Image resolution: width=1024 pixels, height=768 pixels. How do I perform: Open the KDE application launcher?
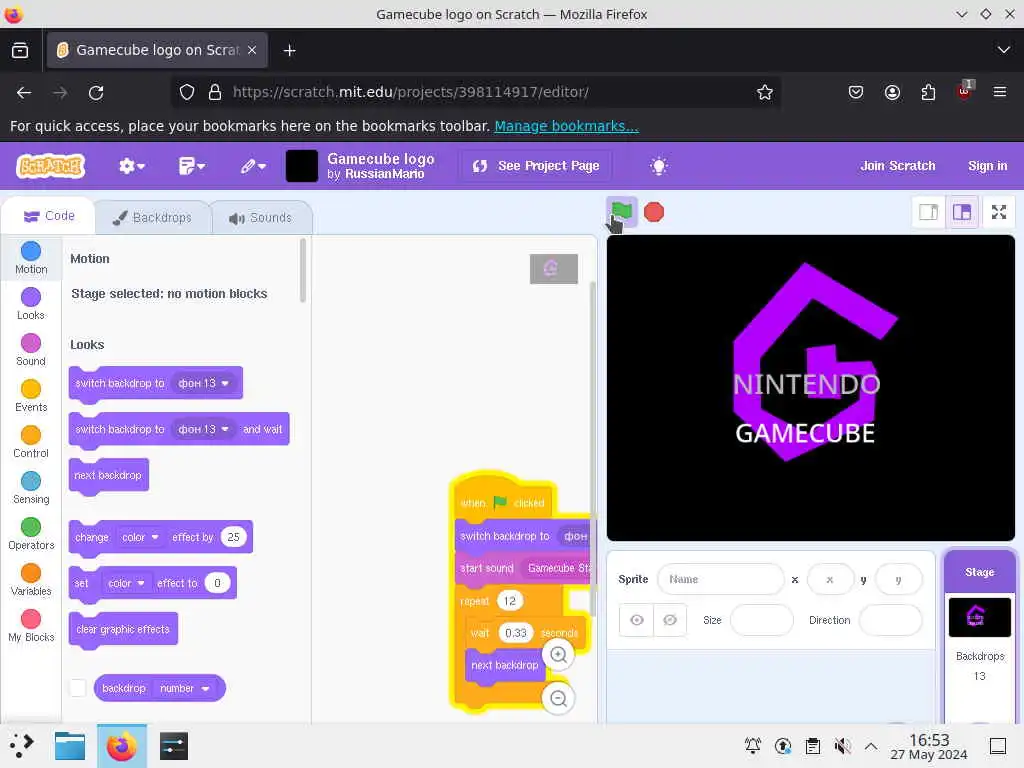click(x=21, y=746)
